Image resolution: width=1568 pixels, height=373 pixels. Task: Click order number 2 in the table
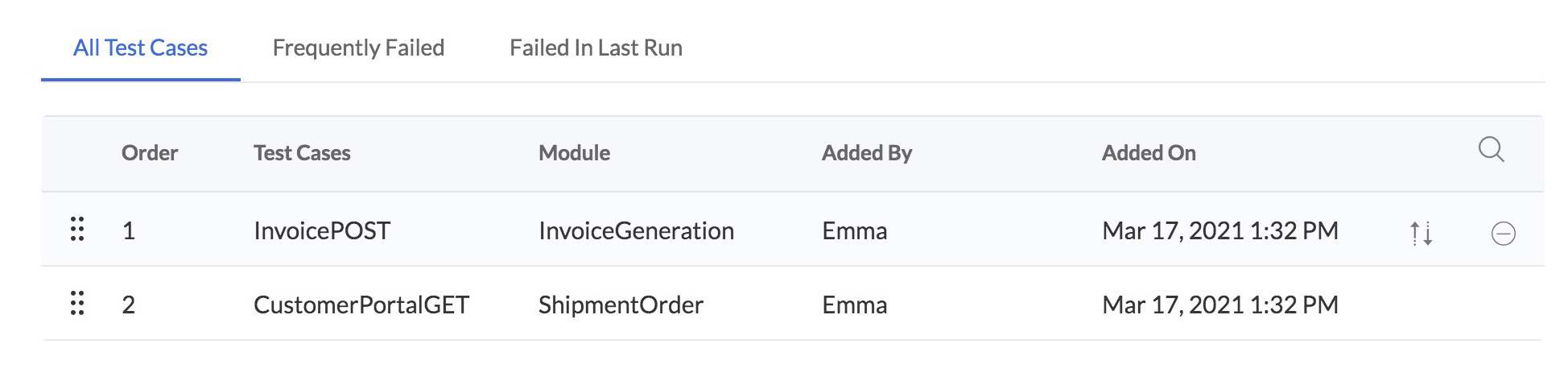[x=129, y=305]
